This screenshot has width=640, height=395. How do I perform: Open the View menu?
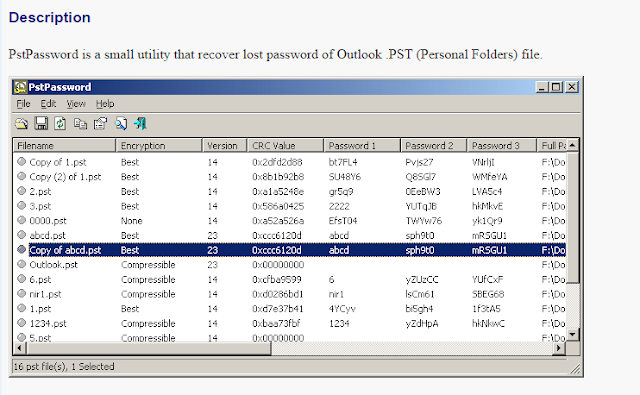(76, 104)
